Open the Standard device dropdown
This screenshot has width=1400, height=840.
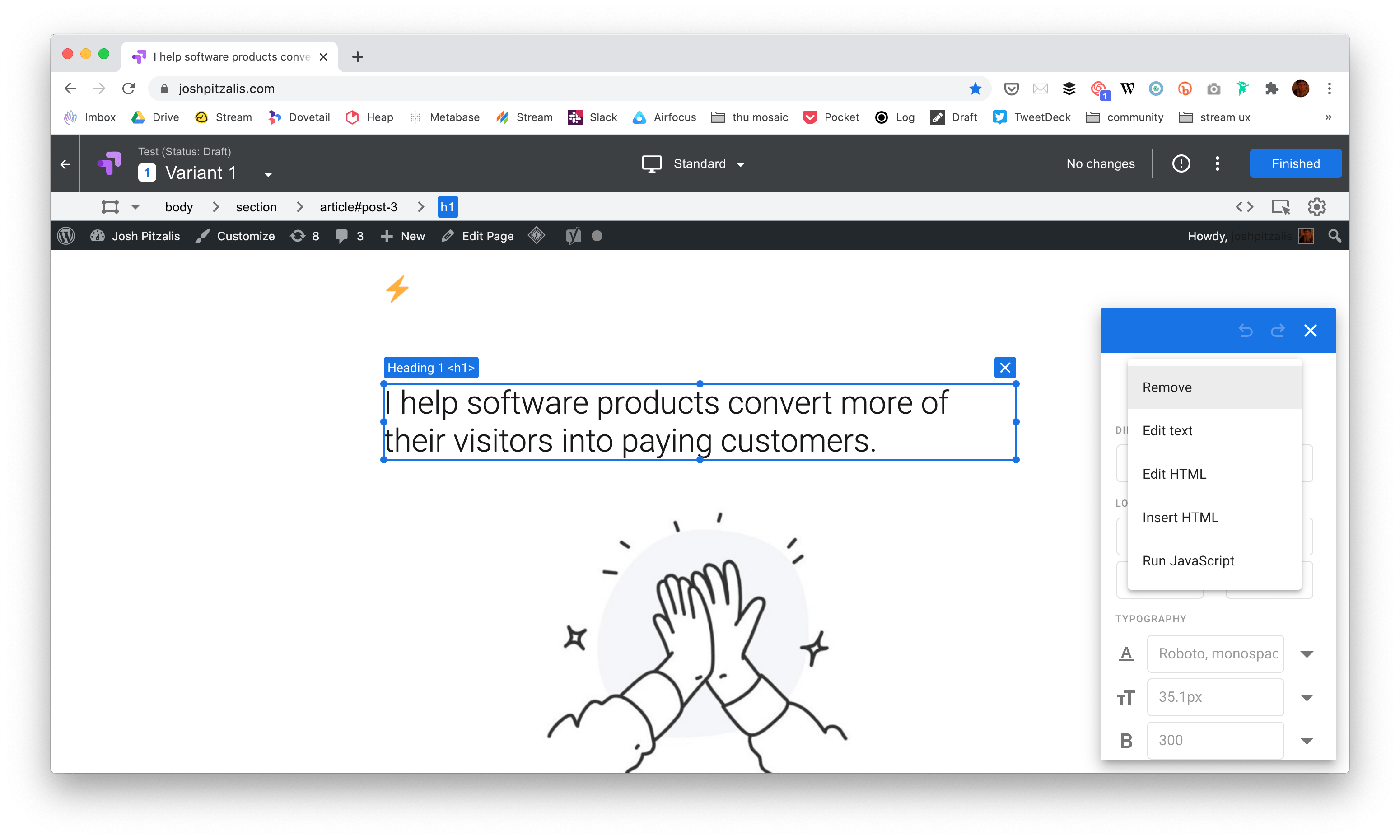(x=694, y=164)
